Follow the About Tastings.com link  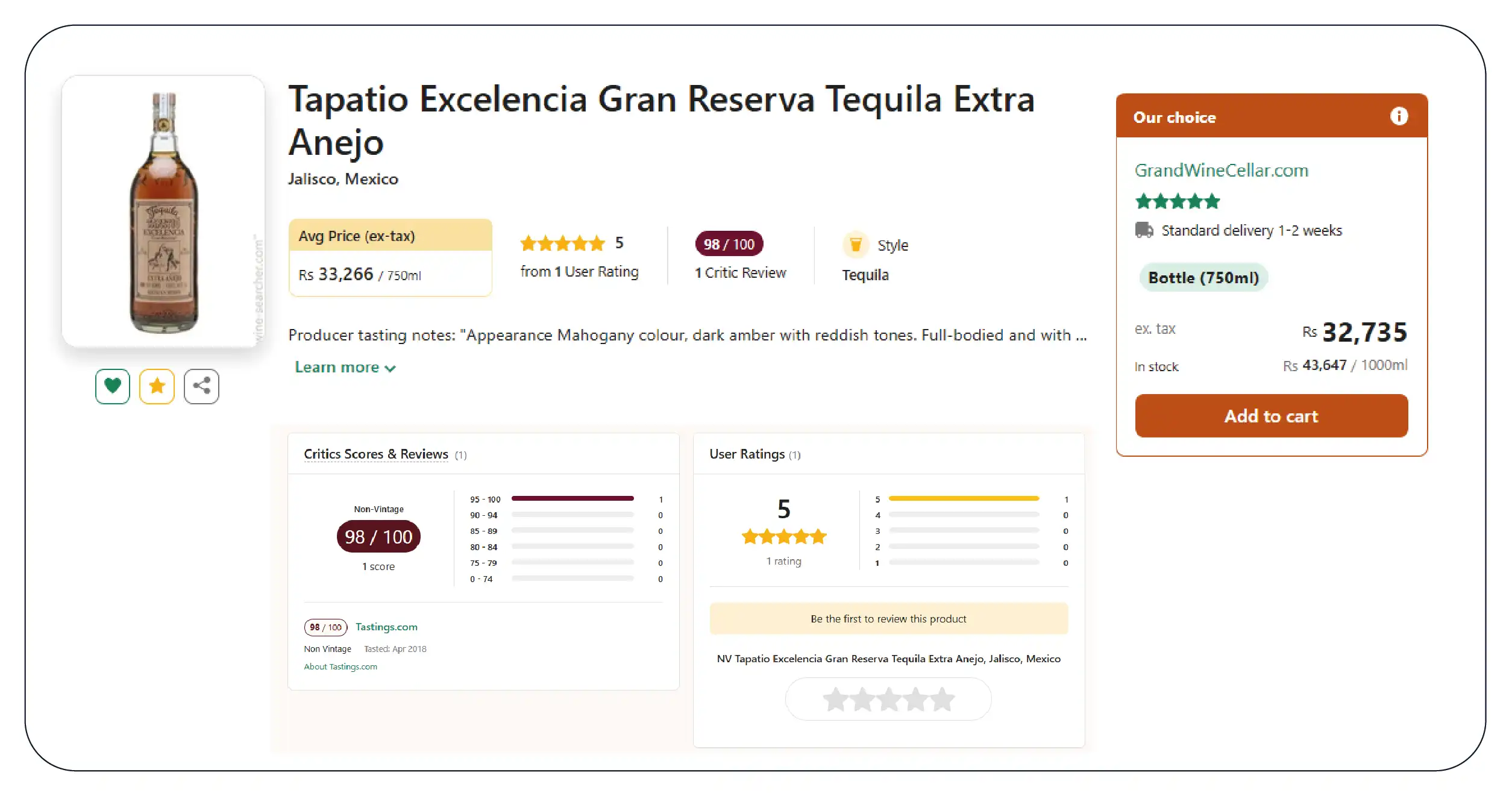point(340,666)
